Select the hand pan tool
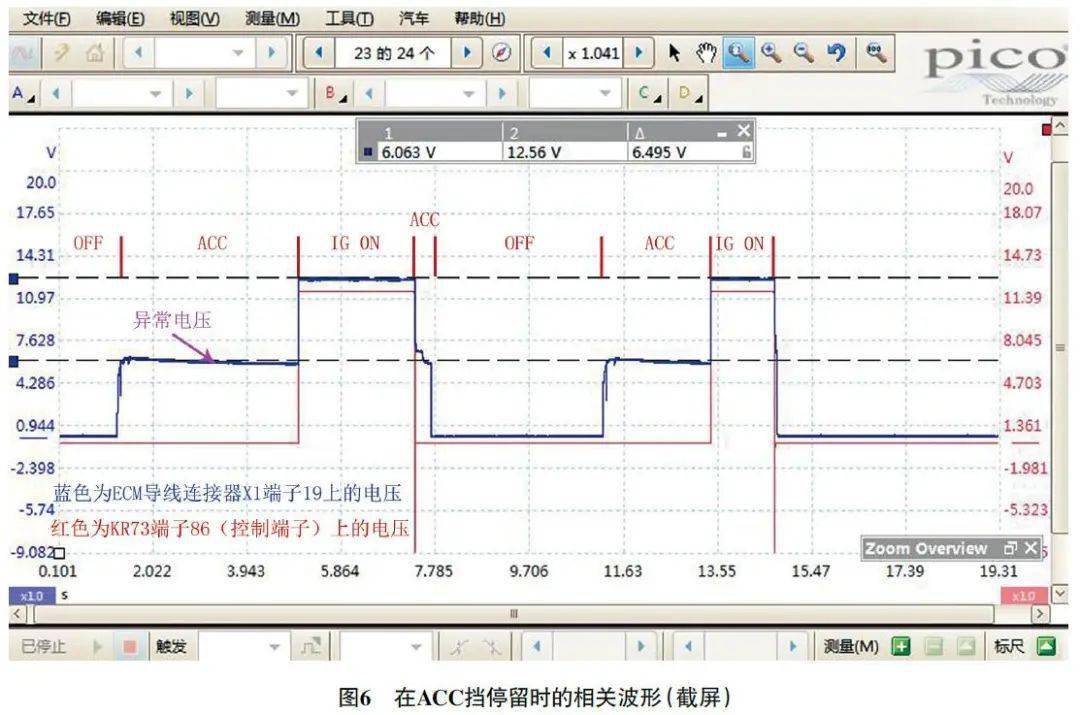Screen dimensions: 1080x715 click(706, 53)
